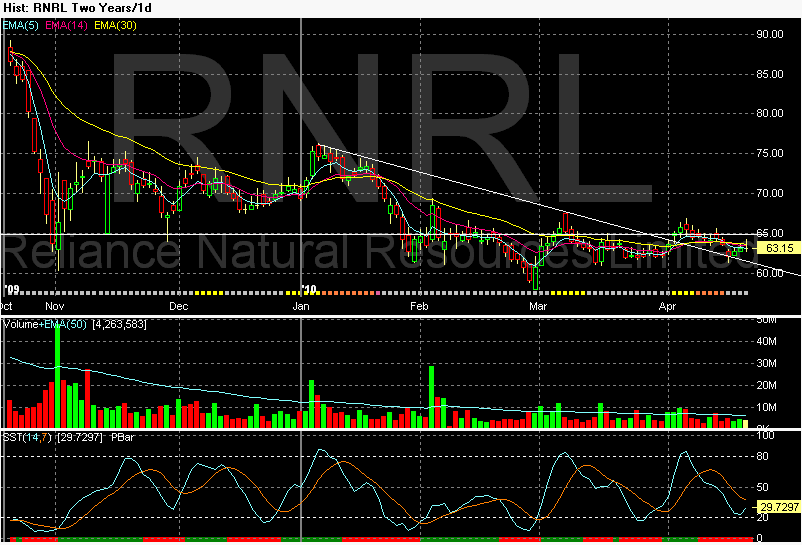Click the current price tag 63.15

pos(779,248)
